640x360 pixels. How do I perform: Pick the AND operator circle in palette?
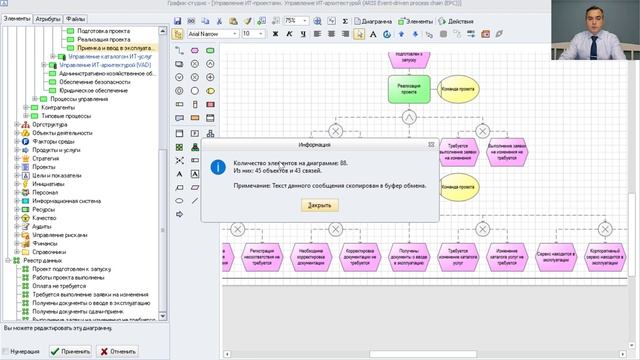[x=210, y=64]
